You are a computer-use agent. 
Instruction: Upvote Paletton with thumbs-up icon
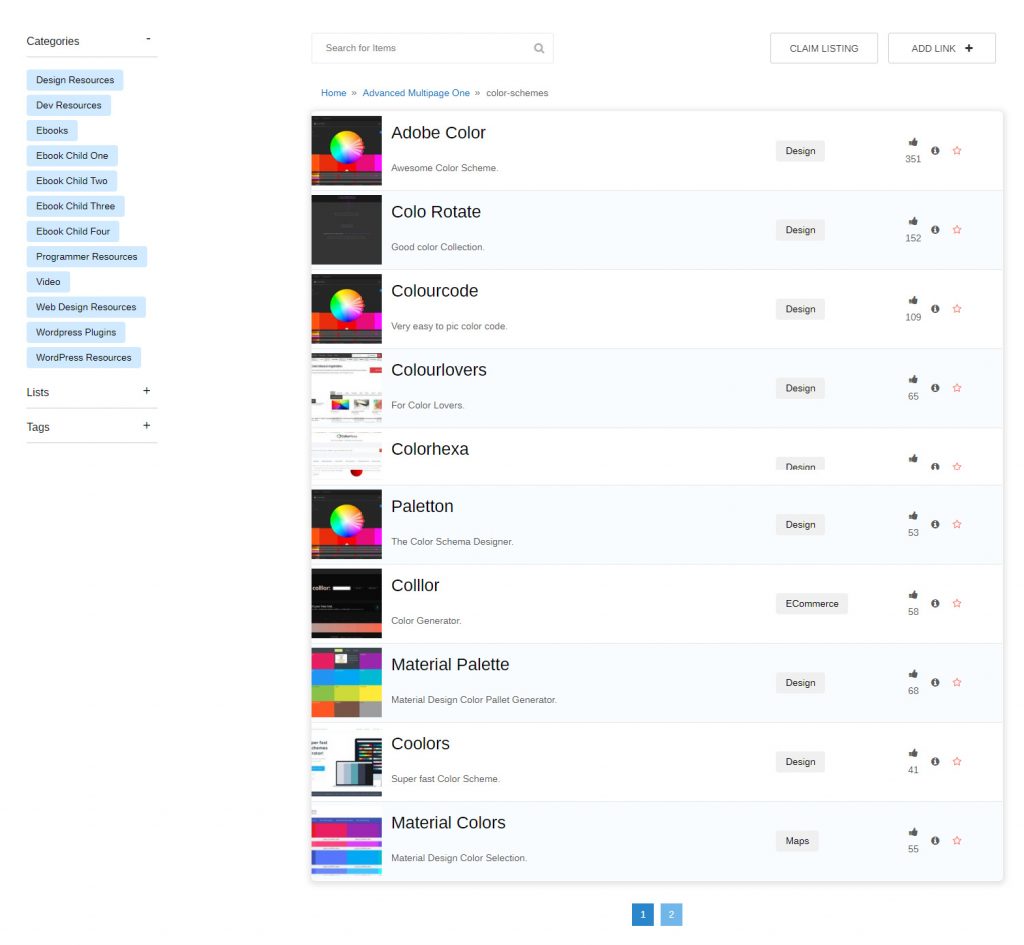point(913,516)
